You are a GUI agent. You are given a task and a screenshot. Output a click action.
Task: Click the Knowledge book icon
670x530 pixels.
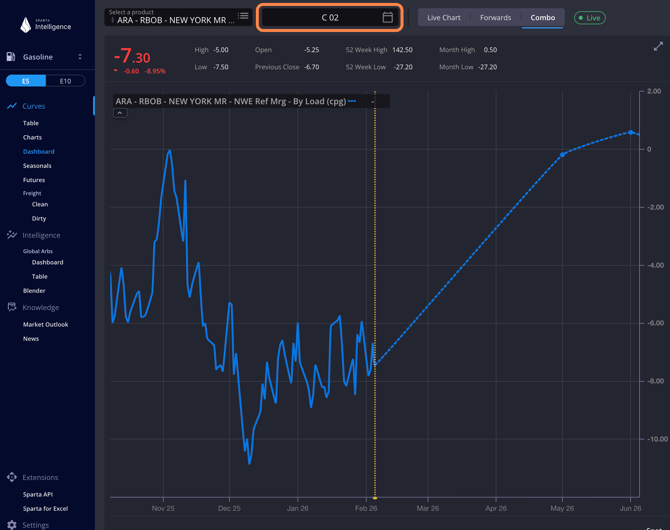point(12,307)
